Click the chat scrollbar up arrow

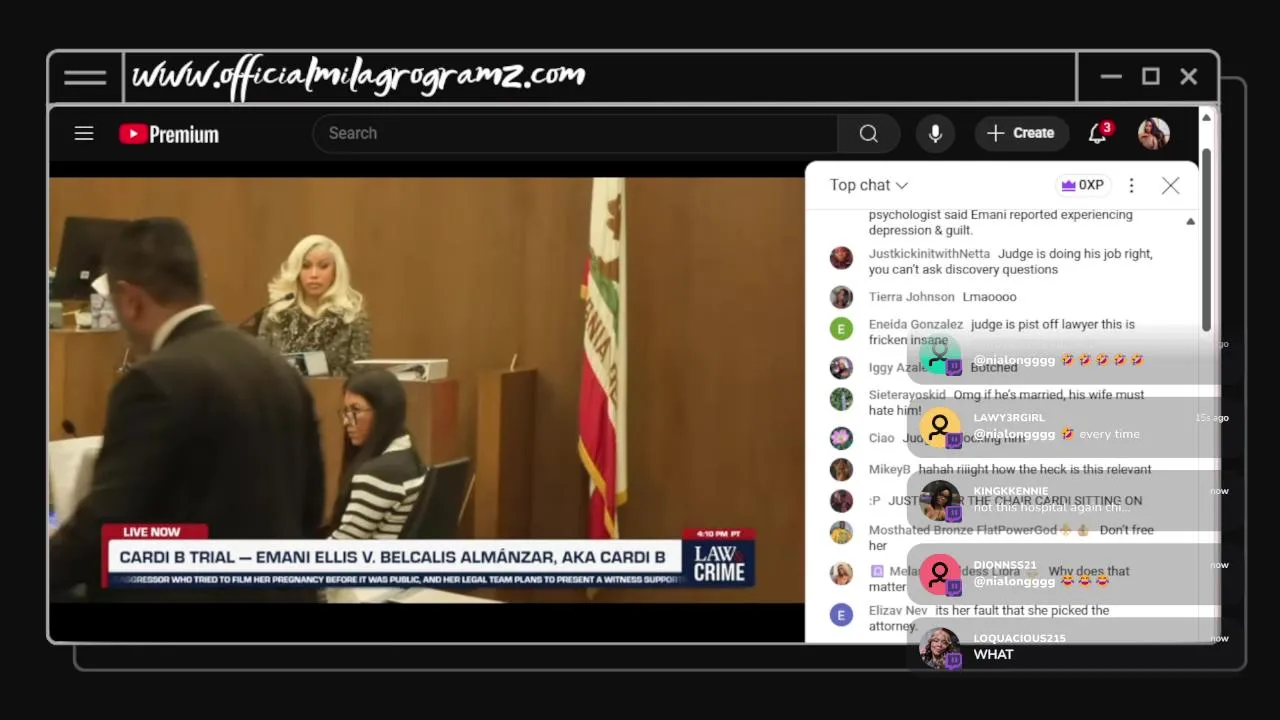1190,221
